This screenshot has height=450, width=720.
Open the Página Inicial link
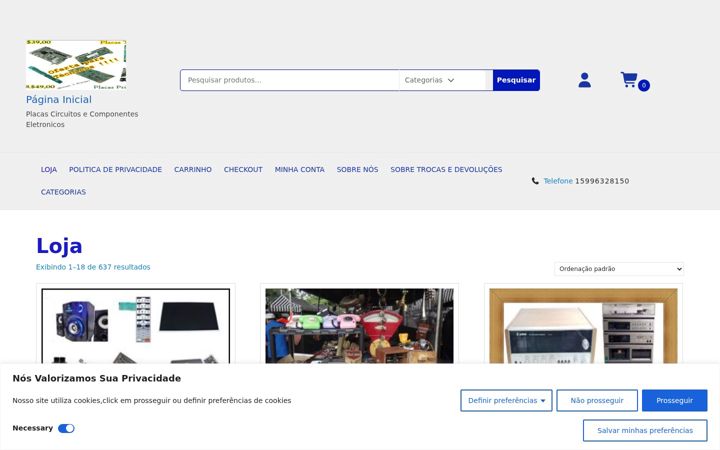[x=59, y=100]
